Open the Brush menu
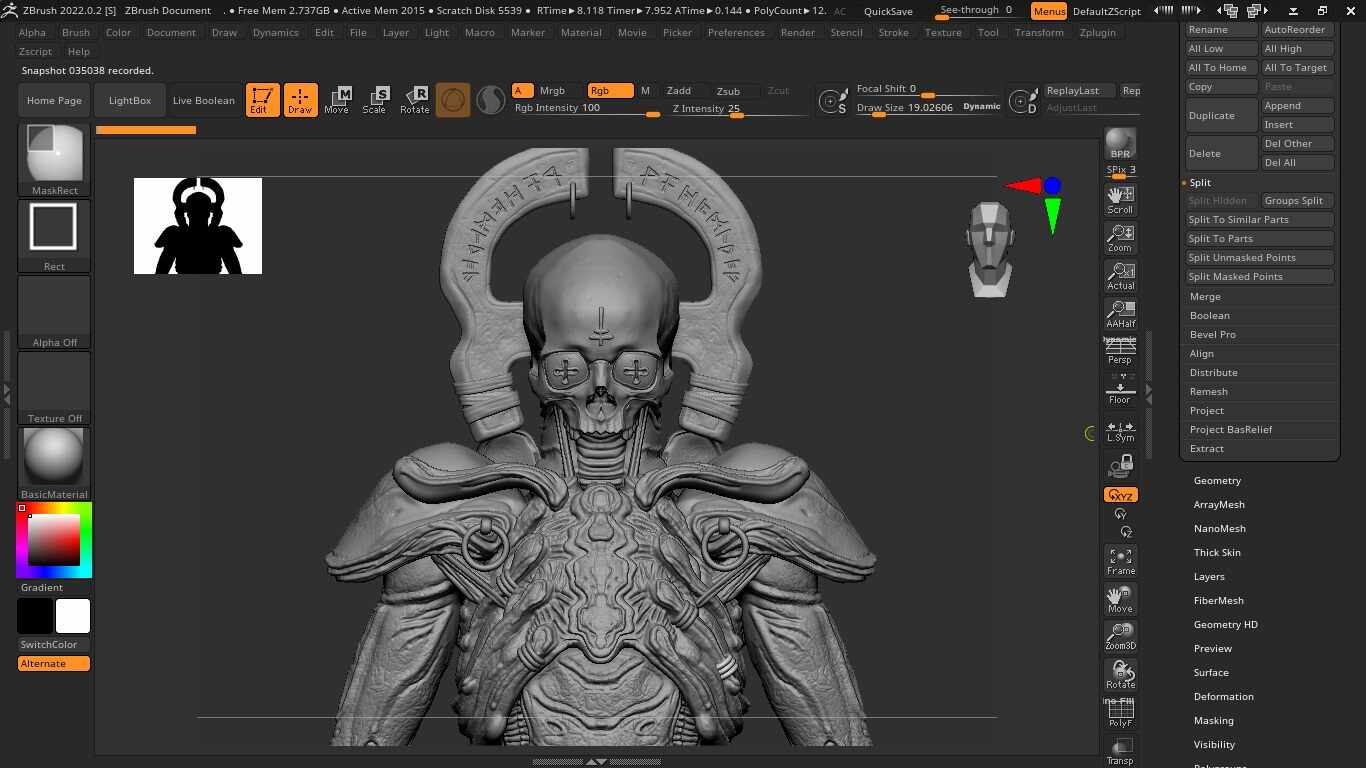Screen dimensions: 1366x768 75,32
